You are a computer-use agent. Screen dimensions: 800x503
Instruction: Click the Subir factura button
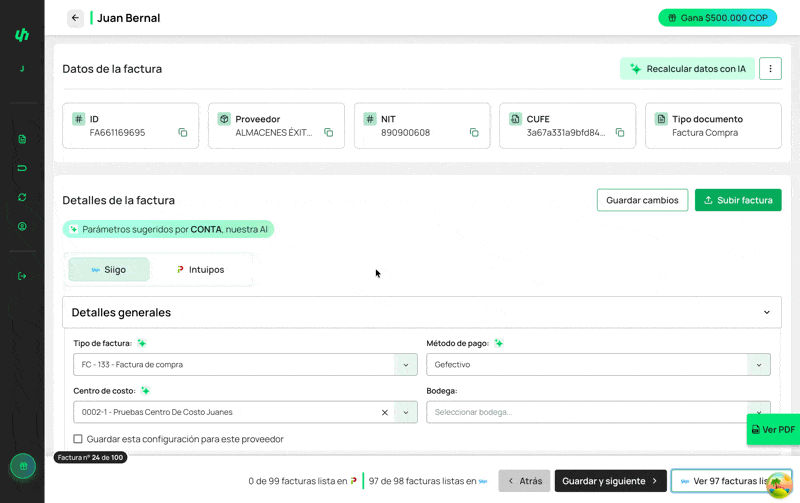click(x=738, y=200)
